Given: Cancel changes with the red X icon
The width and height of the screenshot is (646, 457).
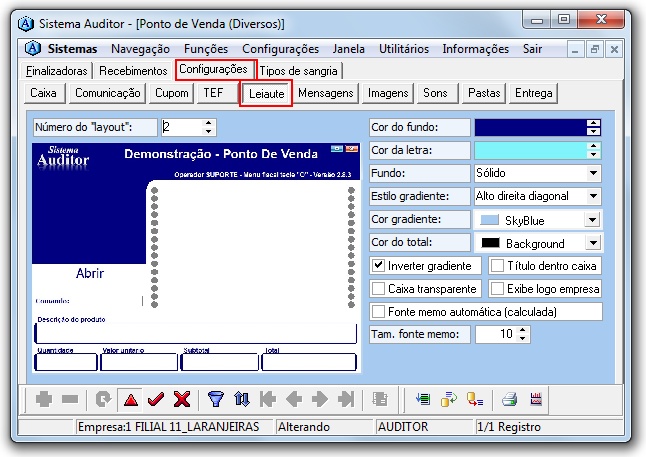Looking at the screenshot, I should coord(182,399).
